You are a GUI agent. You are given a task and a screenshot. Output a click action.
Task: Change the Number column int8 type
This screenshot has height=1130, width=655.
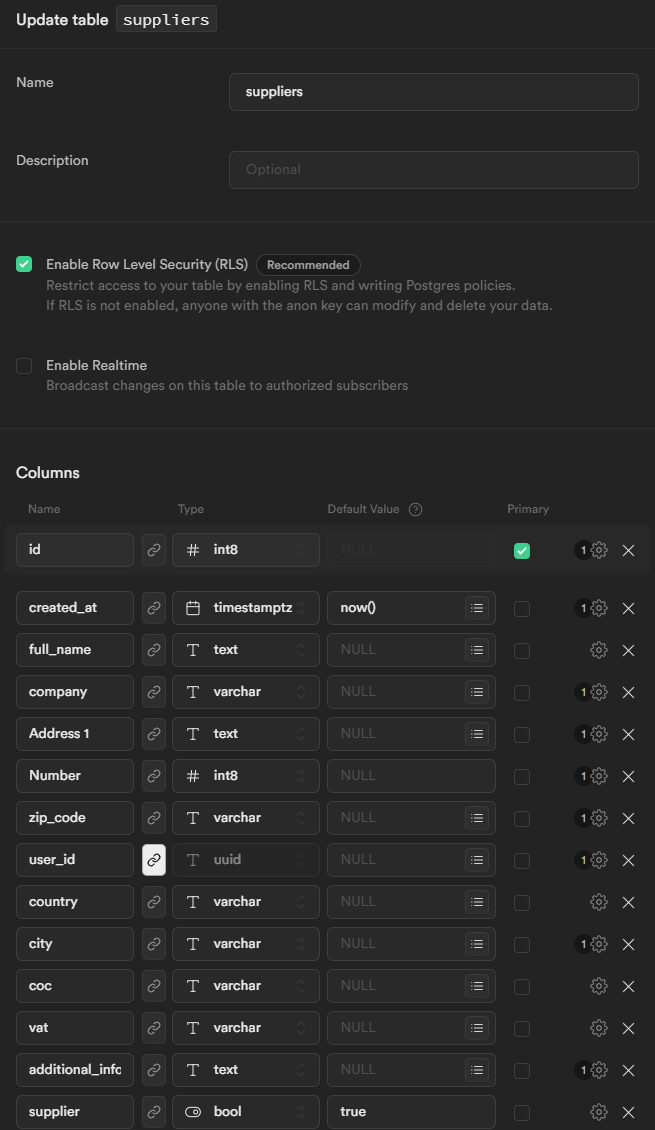[x=246, y=776]
